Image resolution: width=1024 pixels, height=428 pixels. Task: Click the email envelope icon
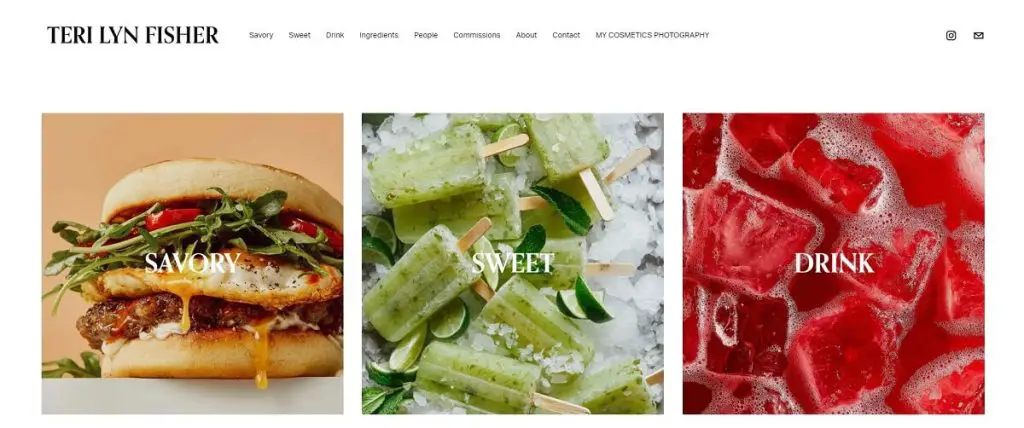pos(978,35)
